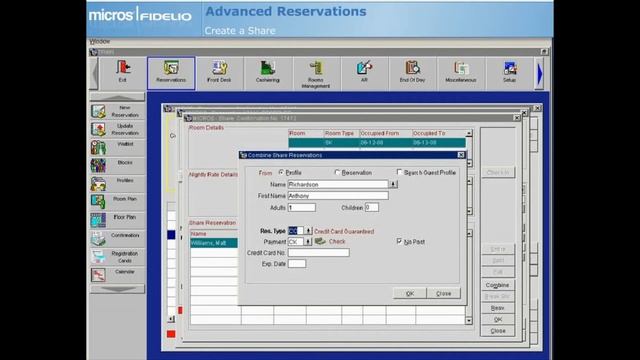Select the Reservation radio button
This screenshot has height=360, width=640.
point(337,173)
